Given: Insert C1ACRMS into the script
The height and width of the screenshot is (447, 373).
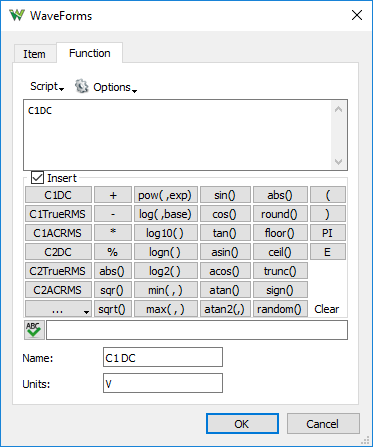Looking at the screenshot, I should tap(58, 233).
